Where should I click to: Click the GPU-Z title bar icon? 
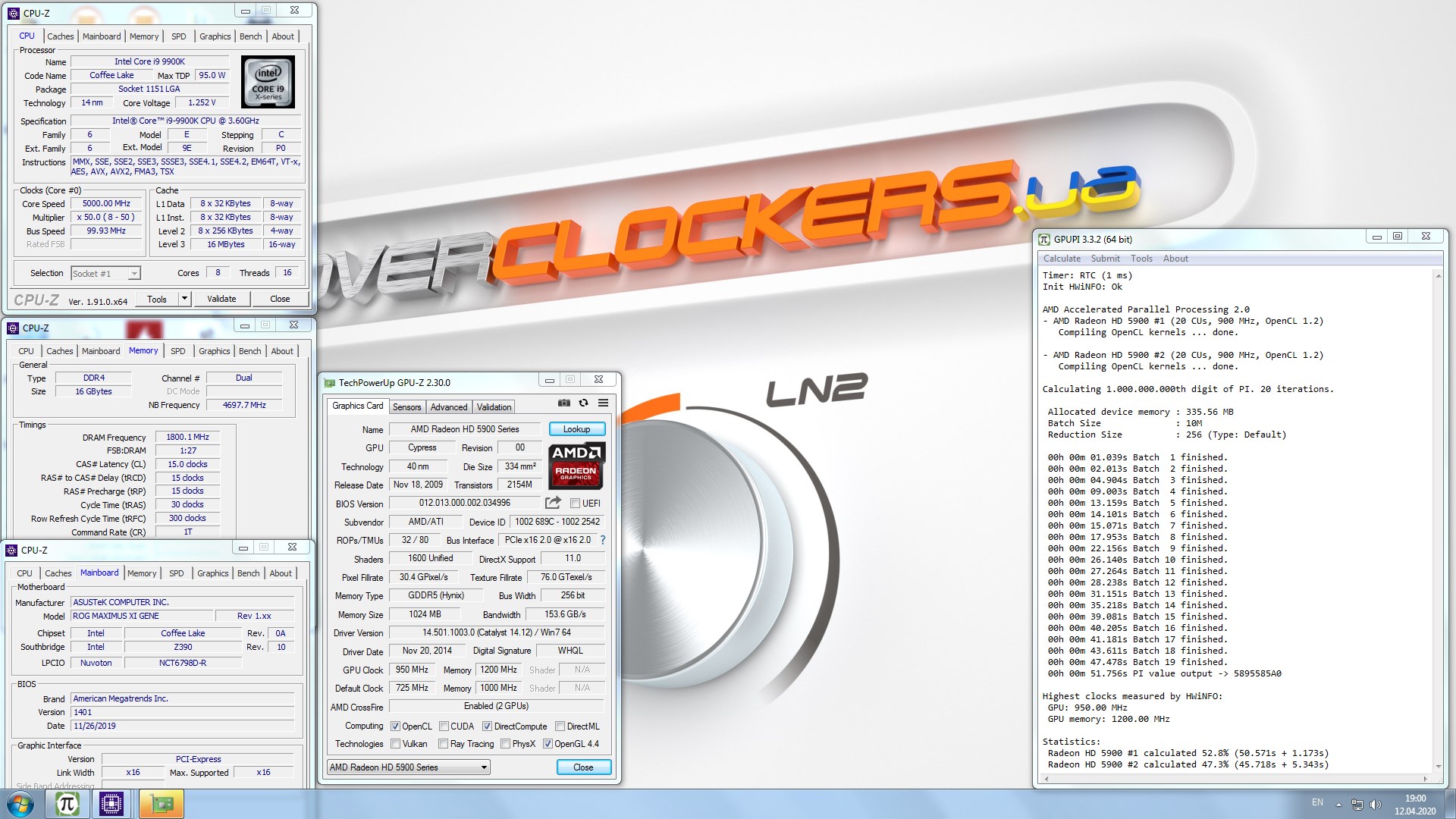pyautogui.click(x=329, y=382)
